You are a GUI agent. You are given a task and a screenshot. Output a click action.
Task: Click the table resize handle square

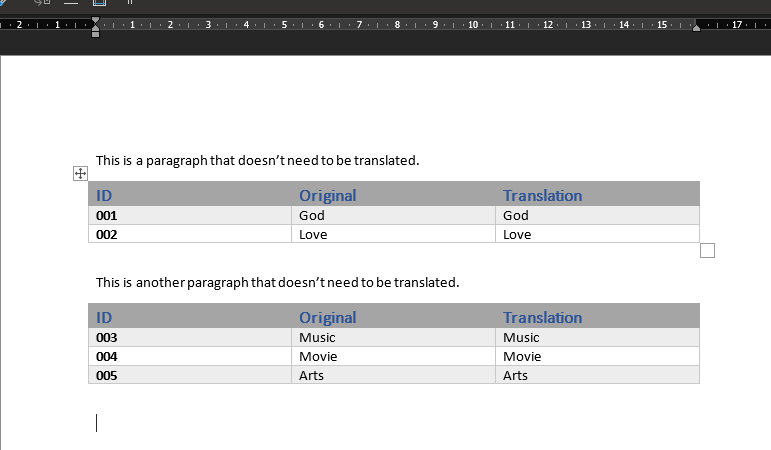[707, 251]
